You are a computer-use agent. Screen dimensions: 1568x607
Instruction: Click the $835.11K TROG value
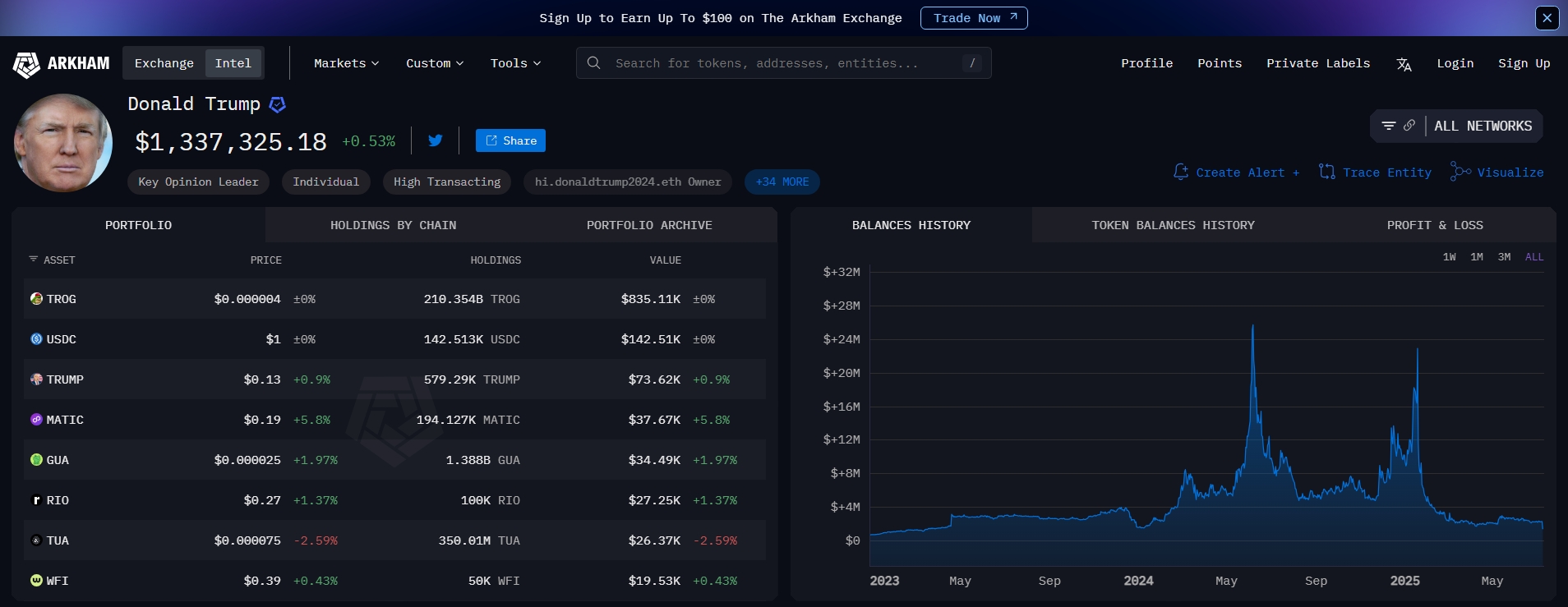650,299
